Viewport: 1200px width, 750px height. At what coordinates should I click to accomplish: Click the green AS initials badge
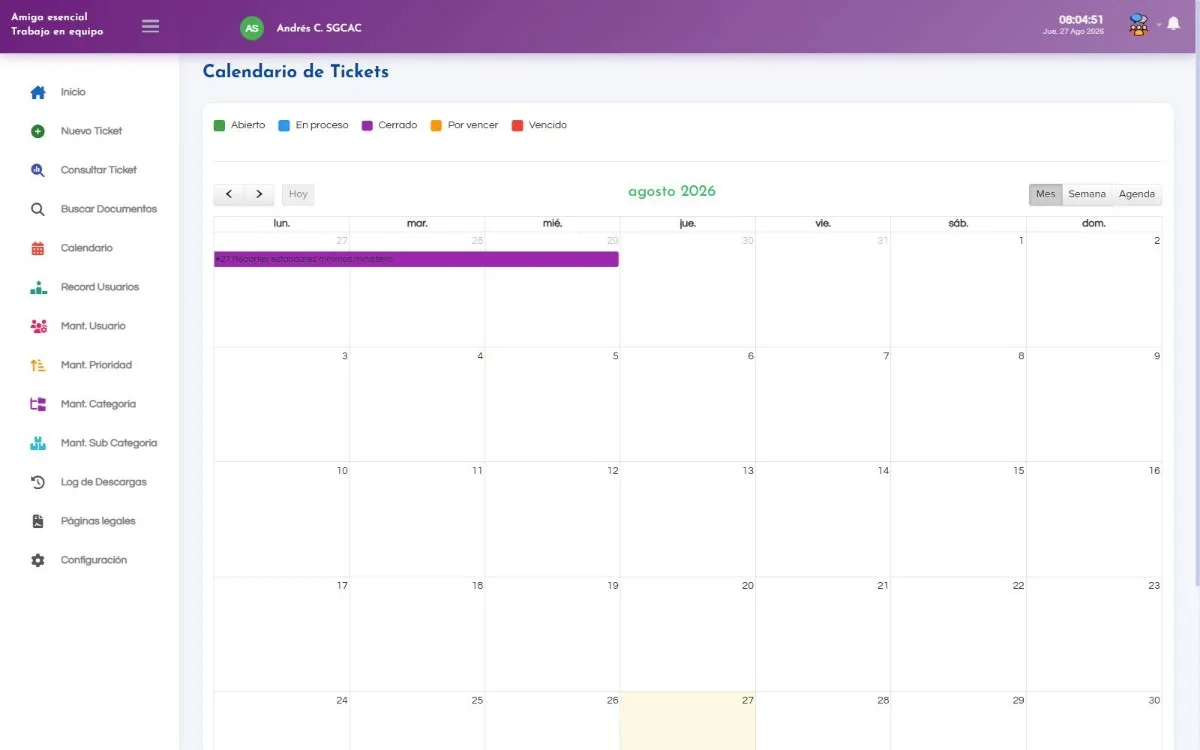[x=252, y=28]
